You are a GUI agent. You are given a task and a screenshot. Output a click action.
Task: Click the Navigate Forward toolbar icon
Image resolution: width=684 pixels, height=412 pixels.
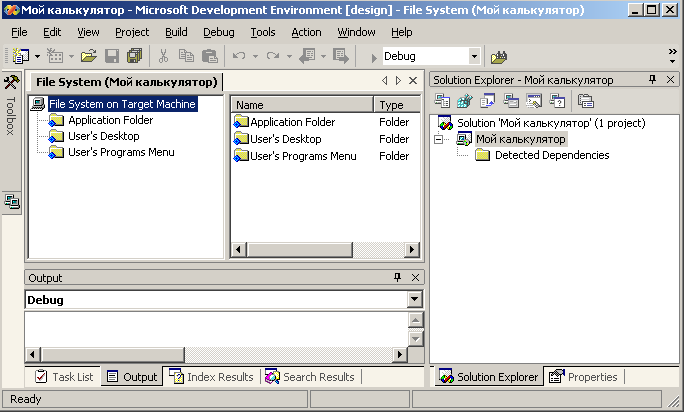tap(341, 56)
